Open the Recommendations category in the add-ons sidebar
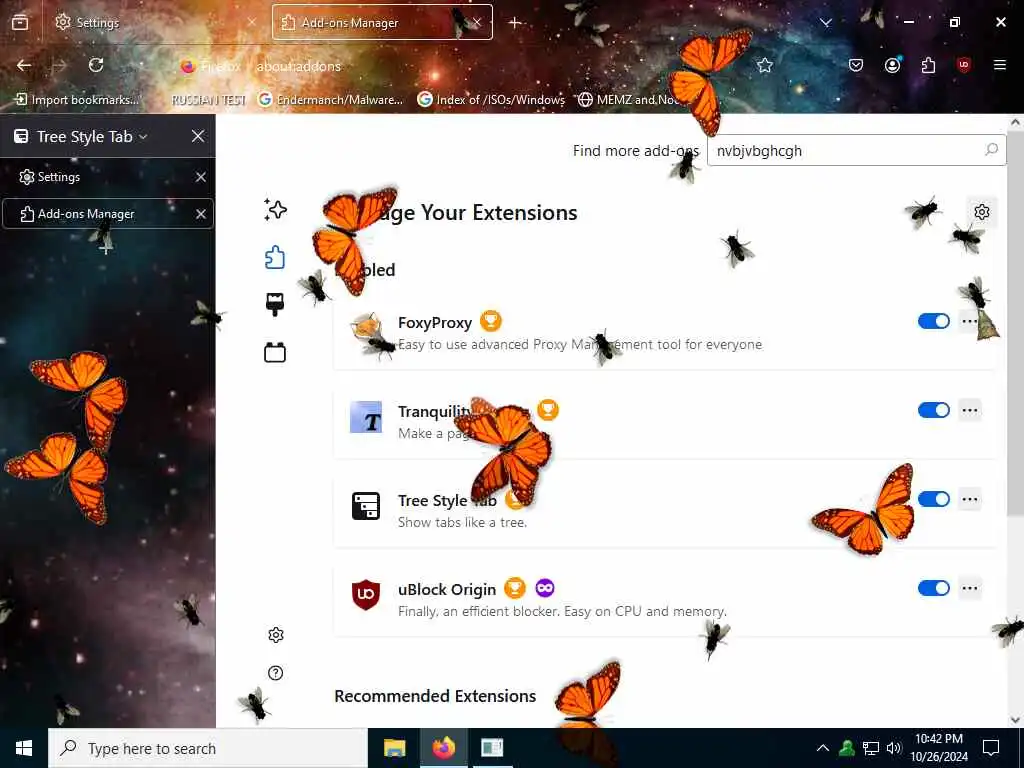1024x768 pixels. [275, 210]
